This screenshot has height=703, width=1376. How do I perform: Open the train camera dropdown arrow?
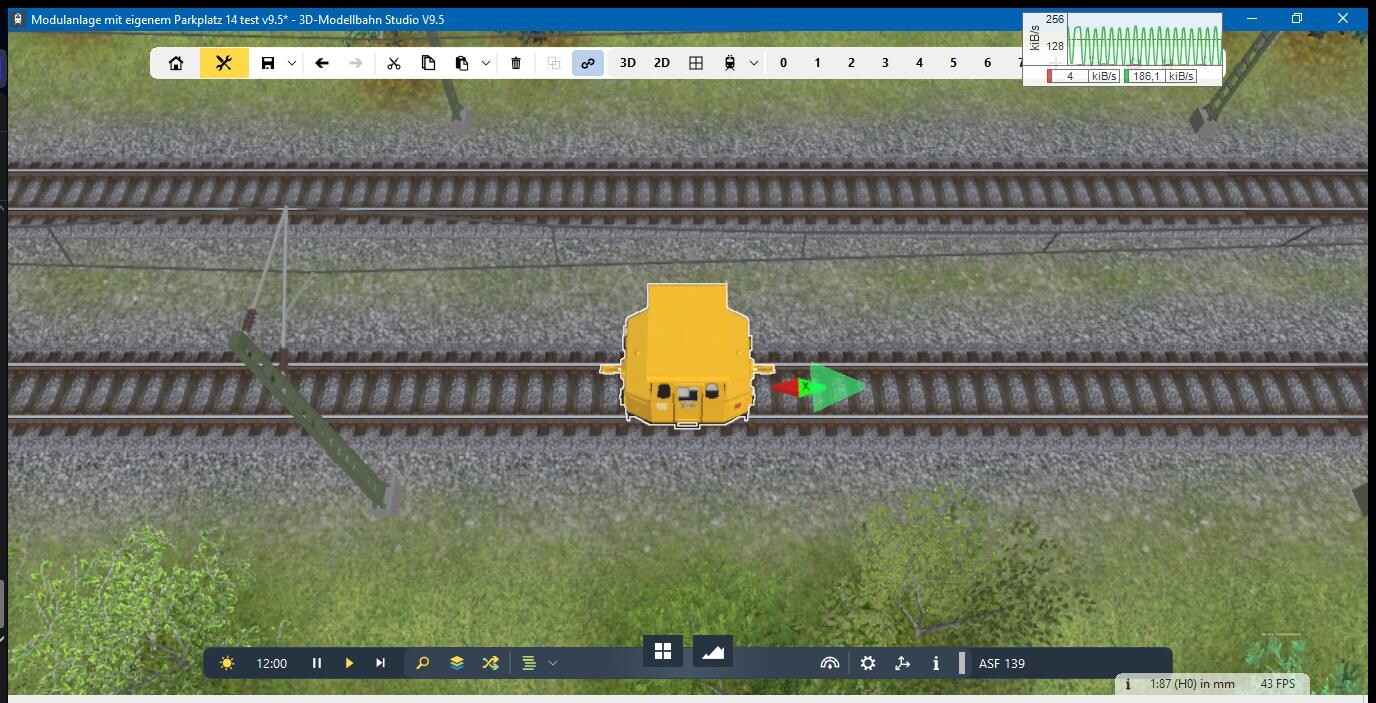pos(754,63)
